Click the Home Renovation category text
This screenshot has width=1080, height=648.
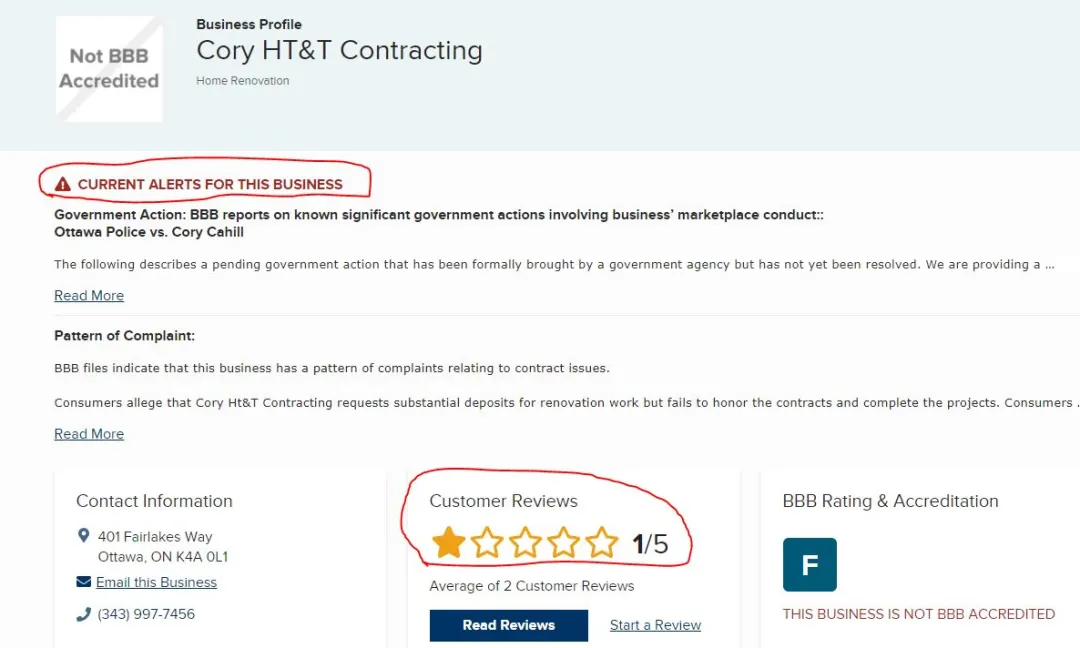coord(242,81)
